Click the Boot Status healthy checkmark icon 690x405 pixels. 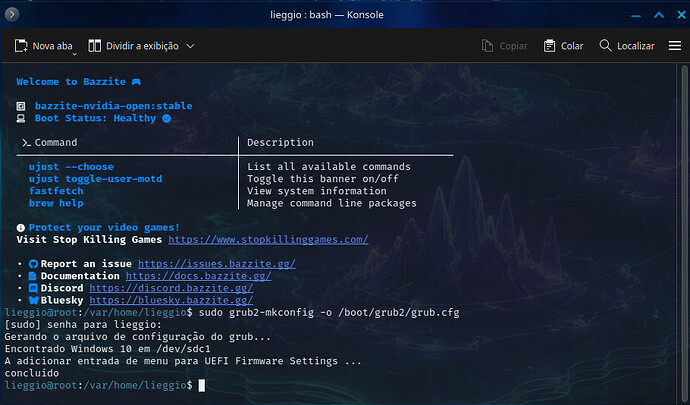pos(166,118)
